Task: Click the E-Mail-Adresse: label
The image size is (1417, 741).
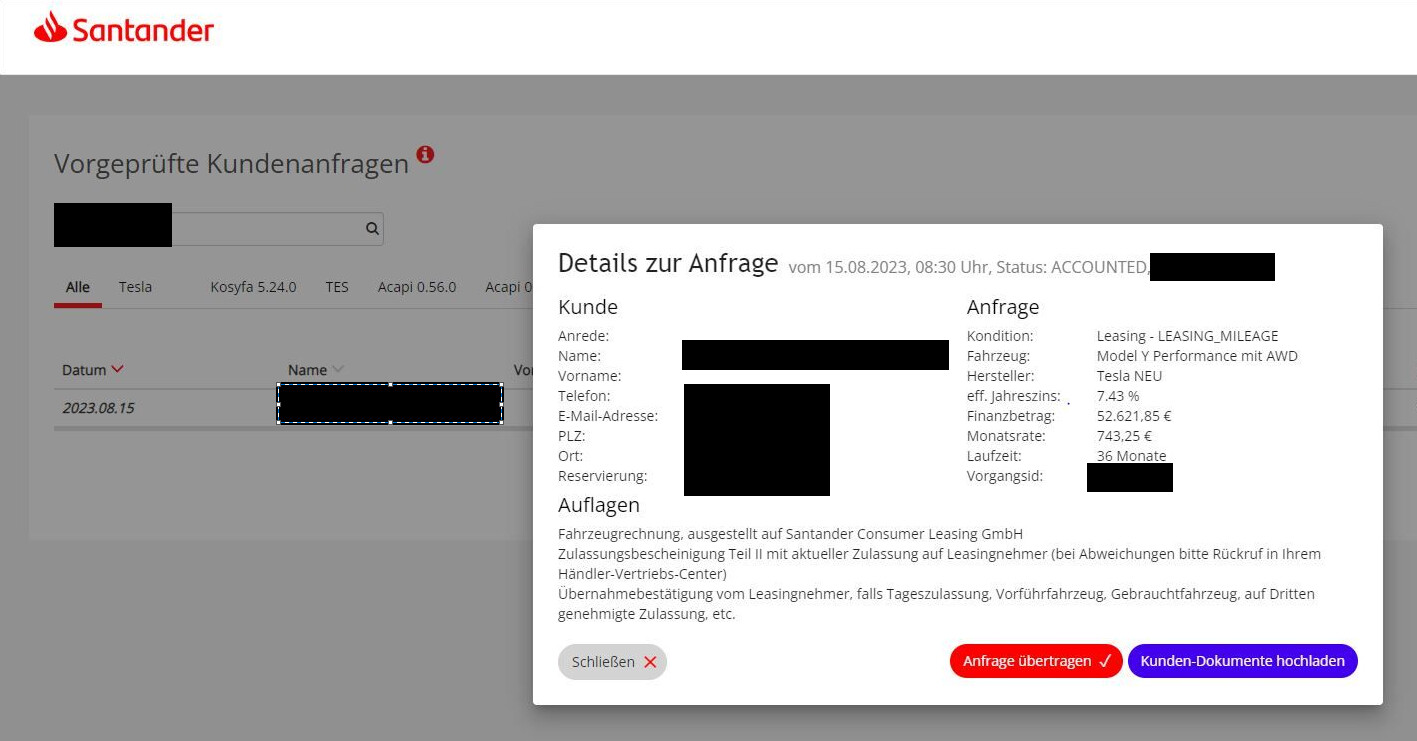Action: 608,416
